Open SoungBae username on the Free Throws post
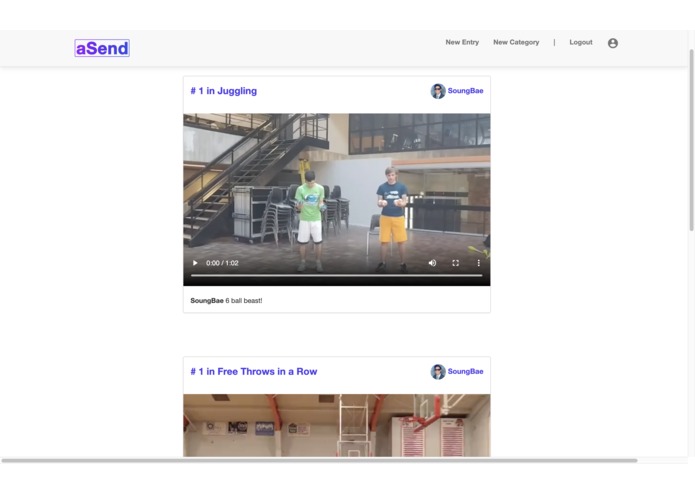 tap(465, 371)
